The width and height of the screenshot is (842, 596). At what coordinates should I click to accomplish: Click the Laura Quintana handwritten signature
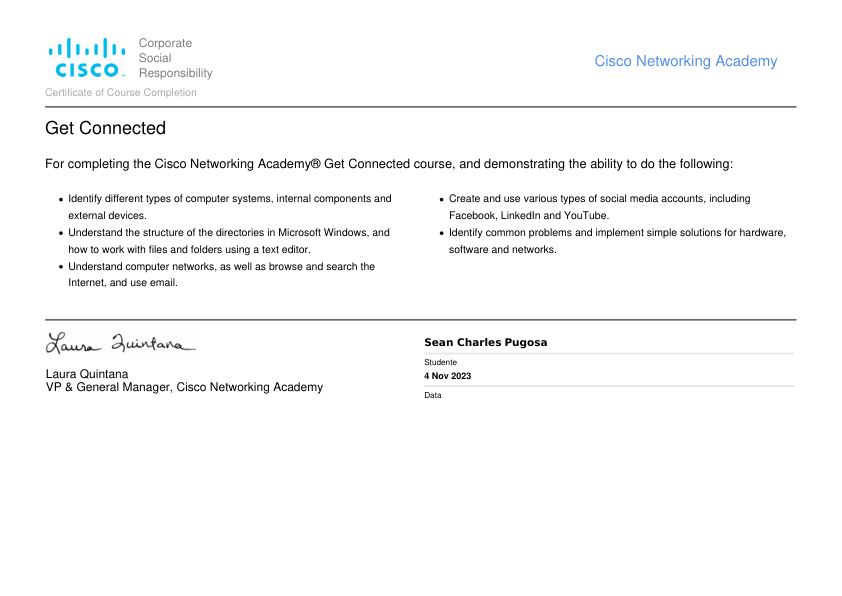tap(121, 343)
